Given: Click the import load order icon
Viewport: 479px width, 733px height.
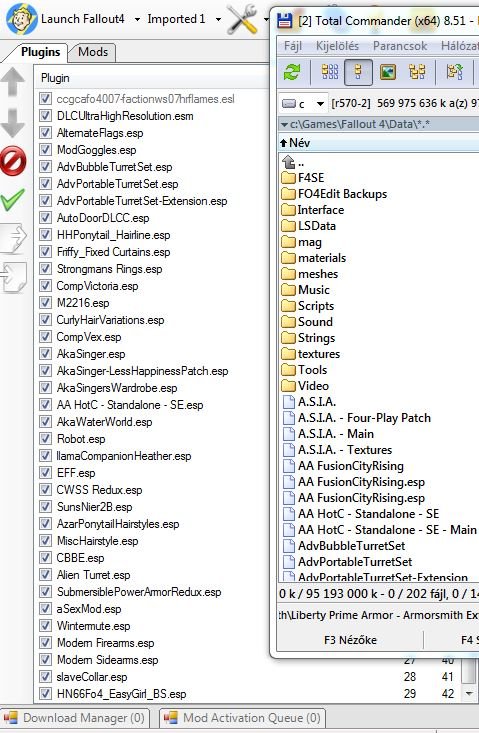Looking at the screenshot, I should coord(13,277).
